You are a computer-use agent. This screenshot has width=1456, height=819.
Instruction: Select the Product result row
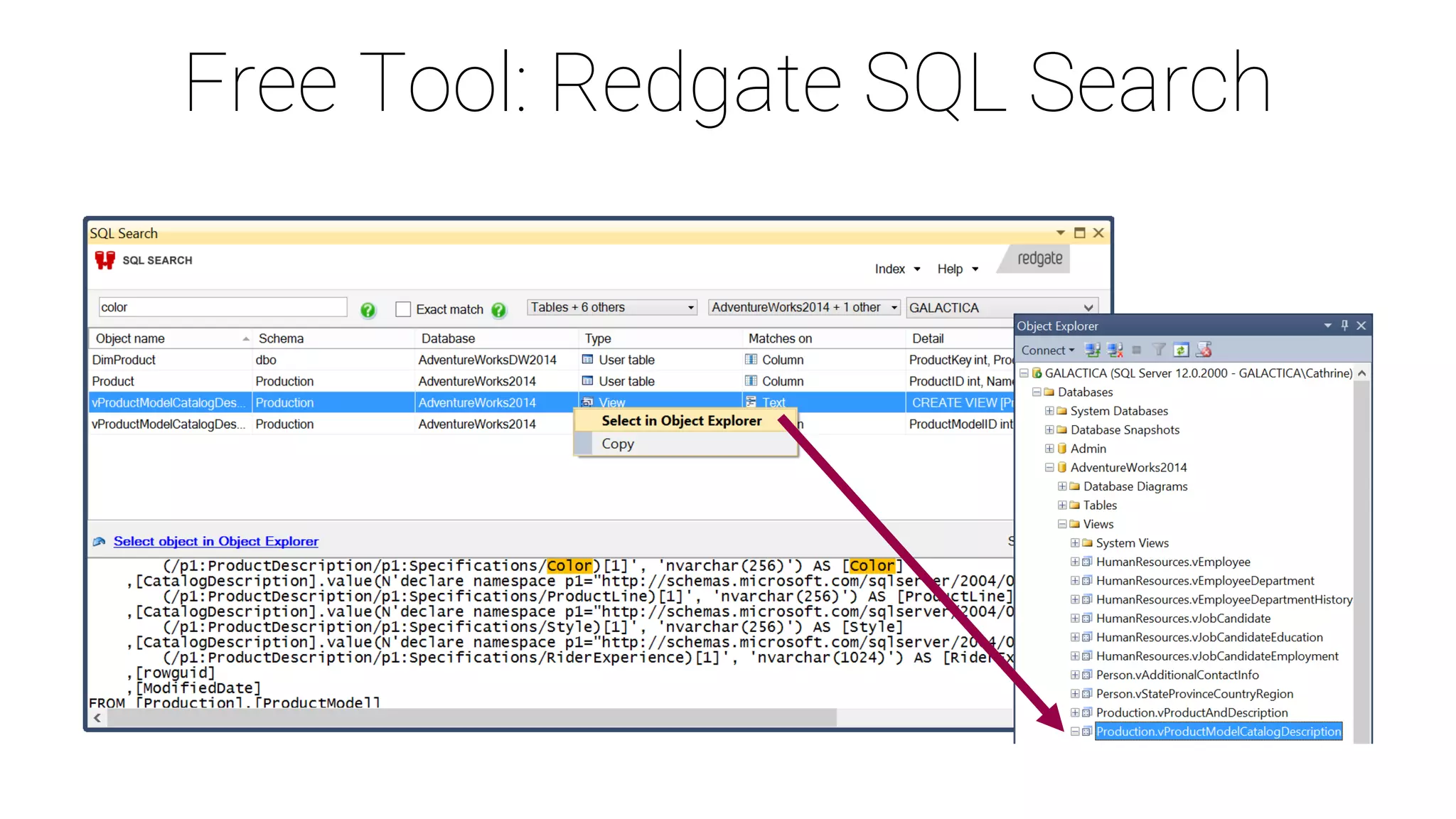(551, 381)
